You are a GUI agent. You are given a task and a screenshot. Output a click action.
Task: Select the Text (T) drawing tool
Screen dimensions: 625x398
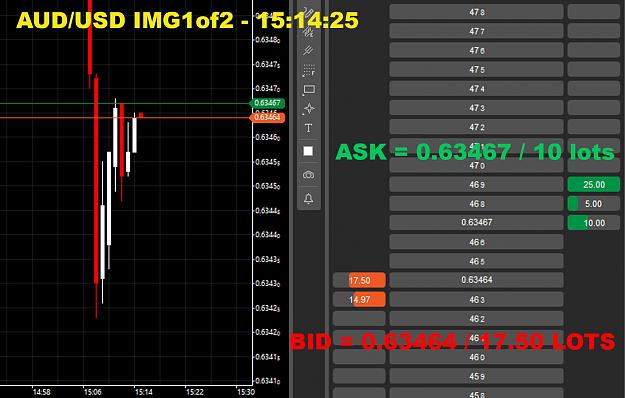click(x=309, y=128)
